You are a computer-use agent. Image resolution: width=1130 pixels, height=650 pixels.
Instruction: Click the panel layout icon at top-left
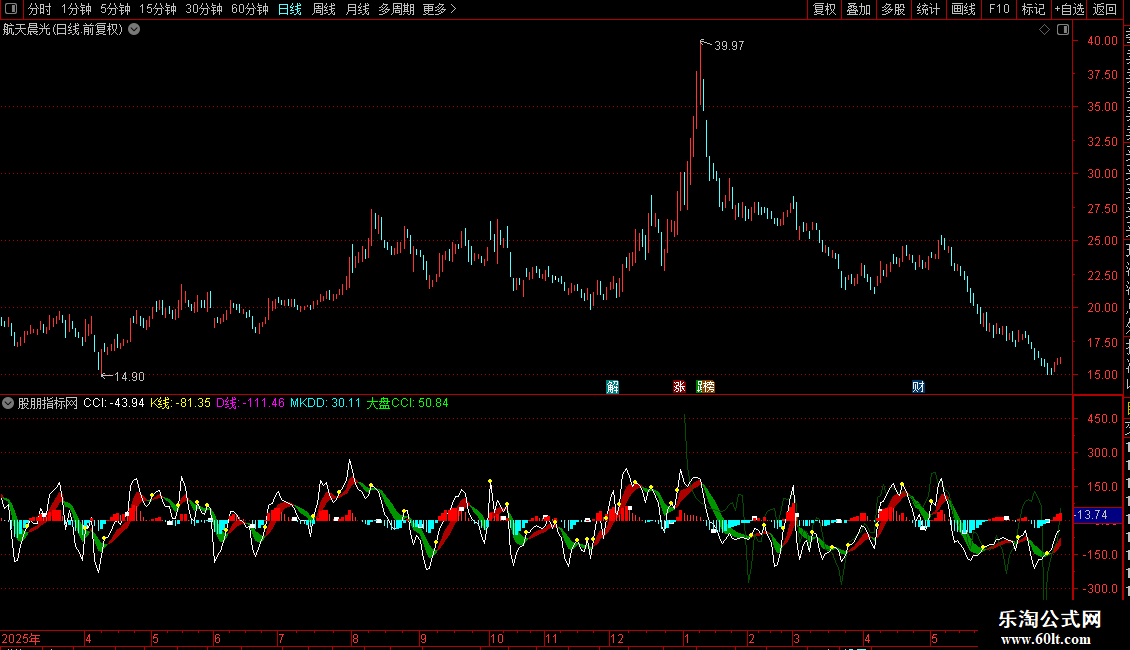[11, 9]
